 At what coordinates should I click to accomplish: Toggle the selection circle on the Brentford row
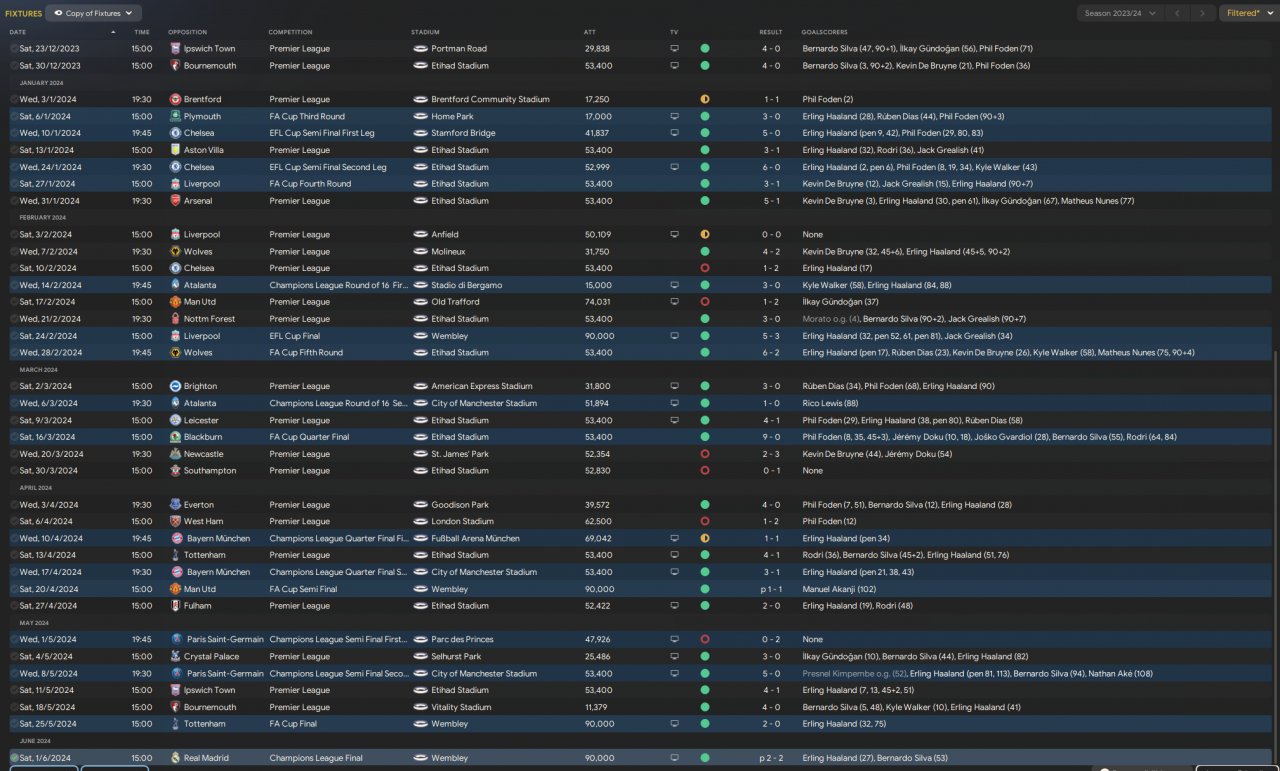click(14, 99)
